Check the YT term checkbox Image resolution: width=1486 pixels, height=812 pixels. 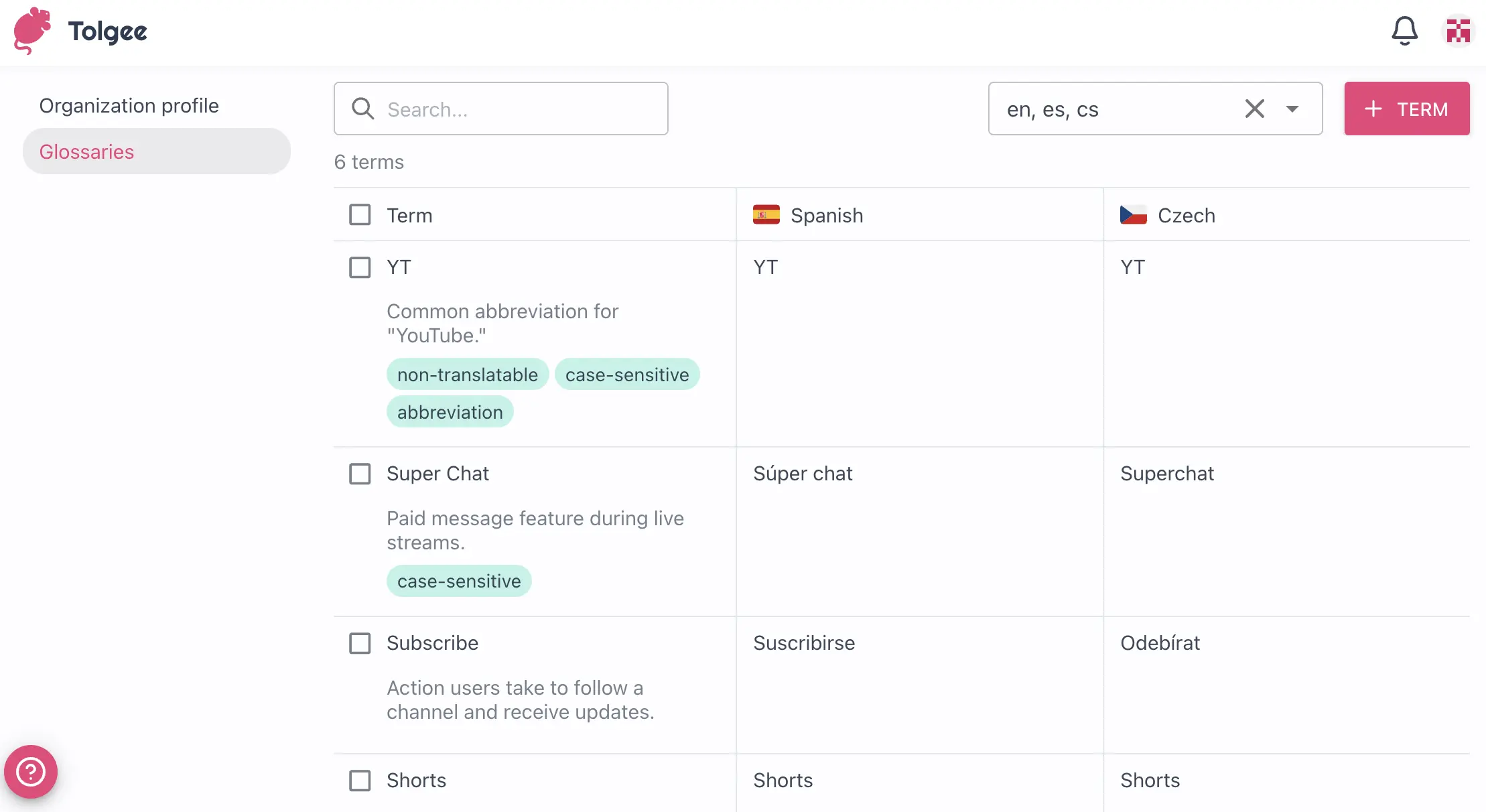coord(360,267)
